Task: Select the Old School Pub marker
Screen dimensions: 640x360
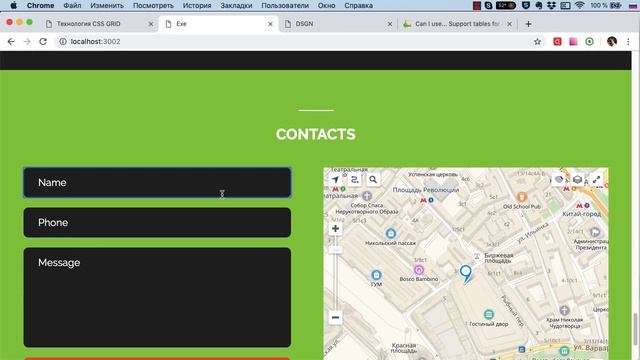Action: tap(522, 198)
